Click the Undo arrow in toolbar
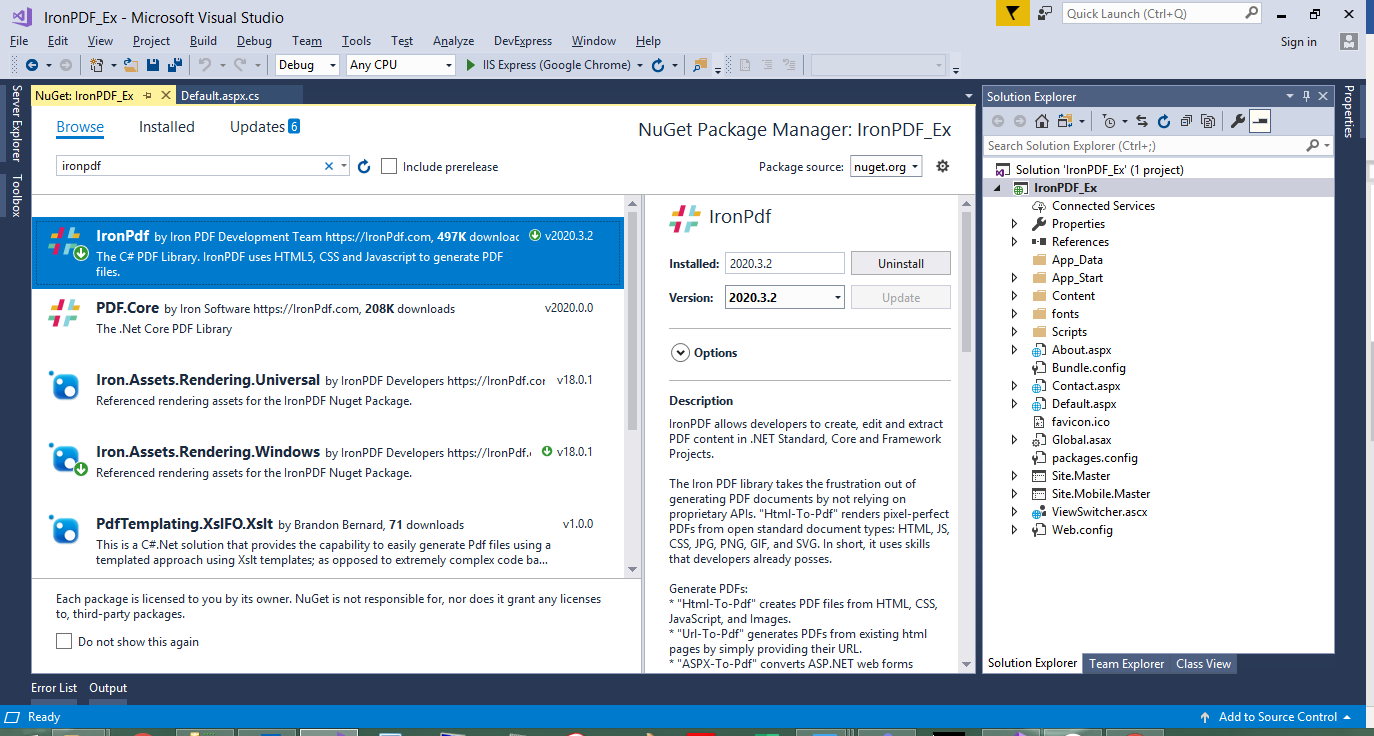The width and height of the screenshot is (1374, 736). (204, 65)
